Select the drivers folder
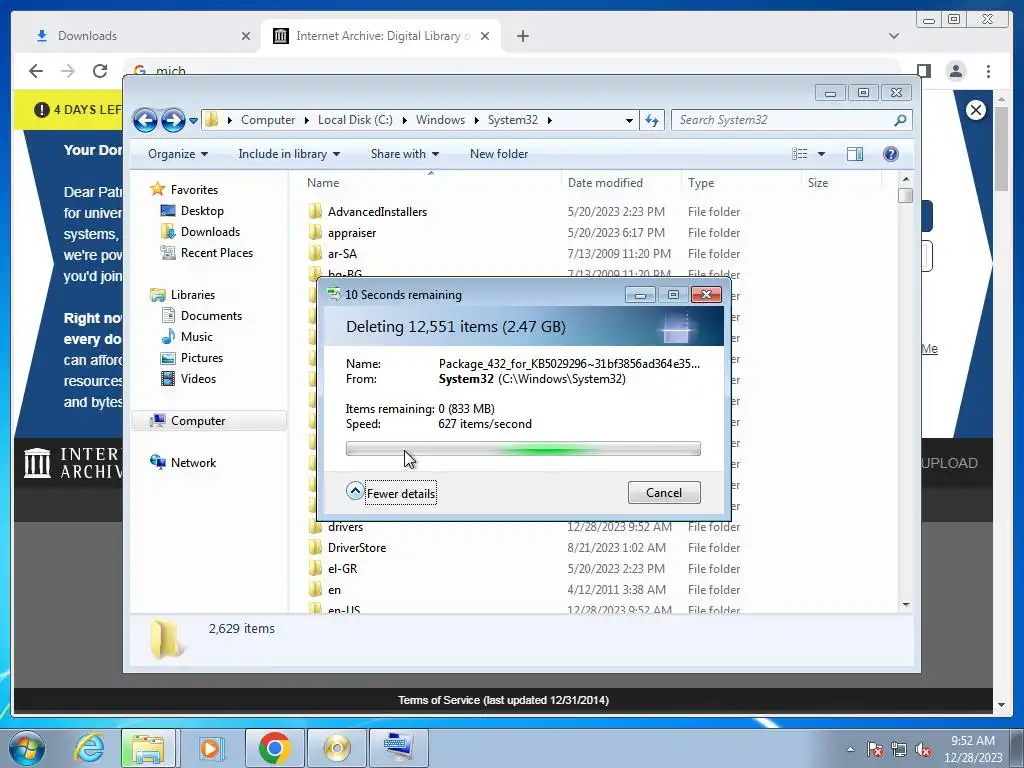 [345, 527]
